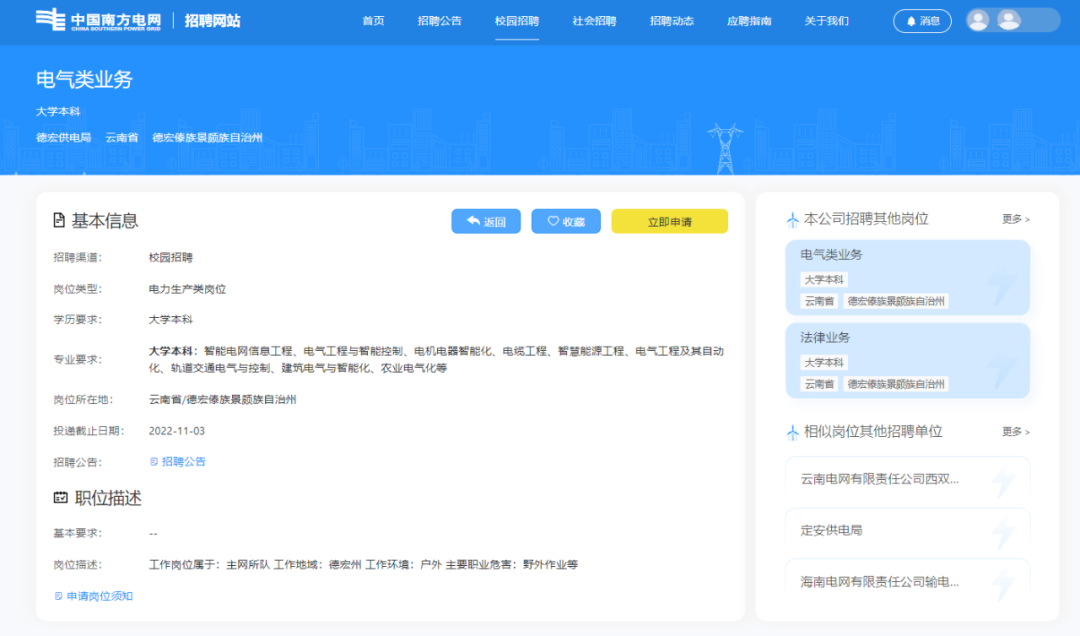This screenshot has width=1080, height=636.
Task: Select the 校园招聘 navigation tab
Action: tap(517, 21)
